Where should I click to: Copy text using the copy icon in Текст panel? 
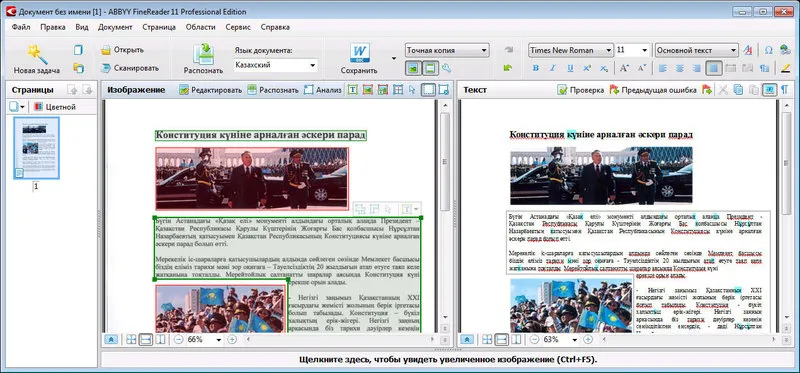pos(738,90)
